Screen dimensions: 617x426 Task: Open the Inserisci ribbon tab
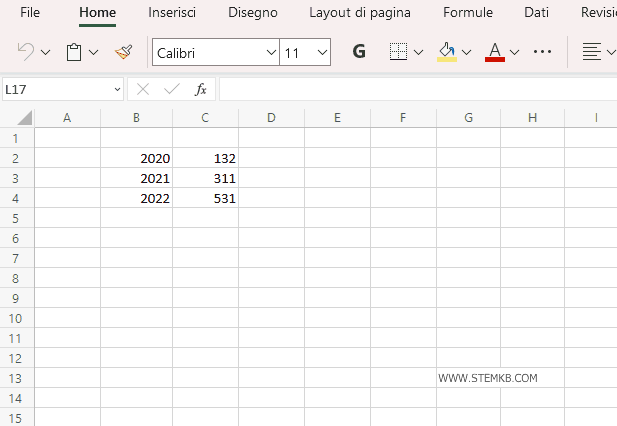(x=172, y=13)
